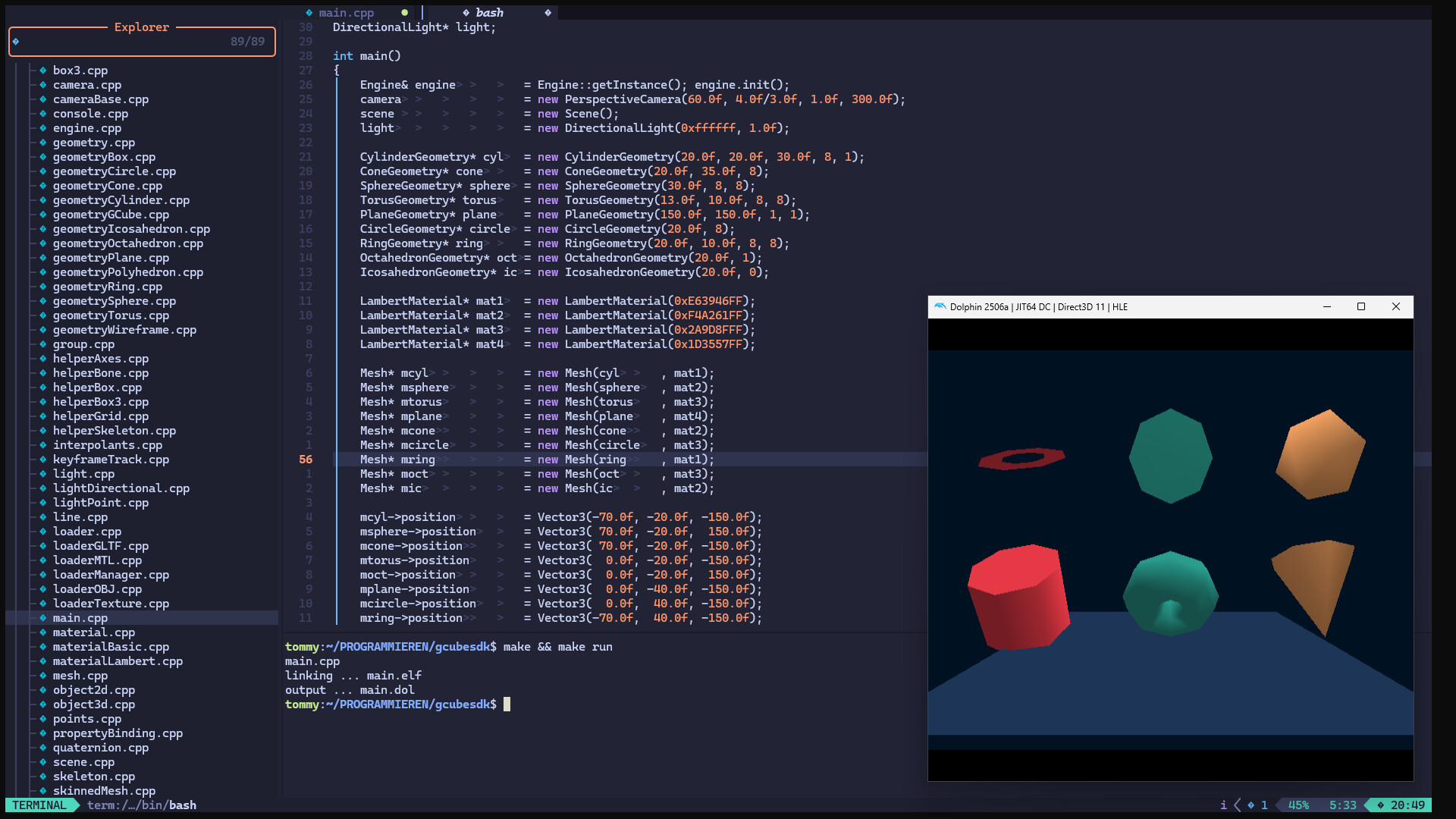This screenshot has width=1456, height=819.
Task: Open loaderTexture.cpp
Action: pos(111,604)
